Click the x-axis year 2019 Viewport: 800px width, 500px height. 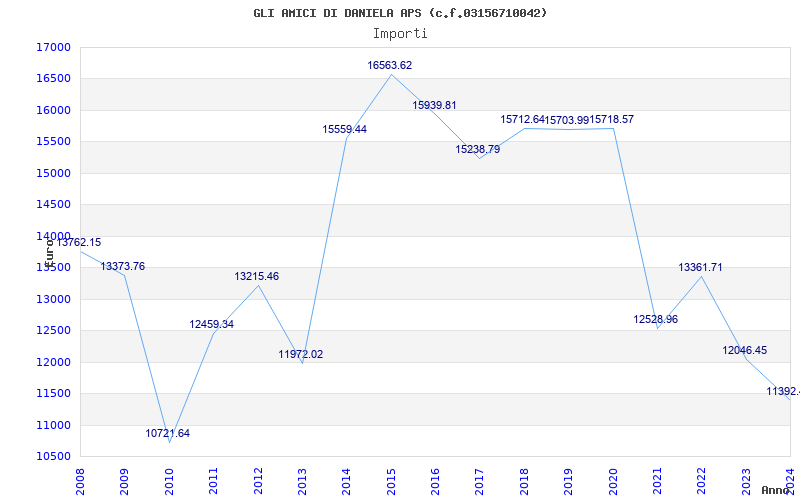pos(568,481)
